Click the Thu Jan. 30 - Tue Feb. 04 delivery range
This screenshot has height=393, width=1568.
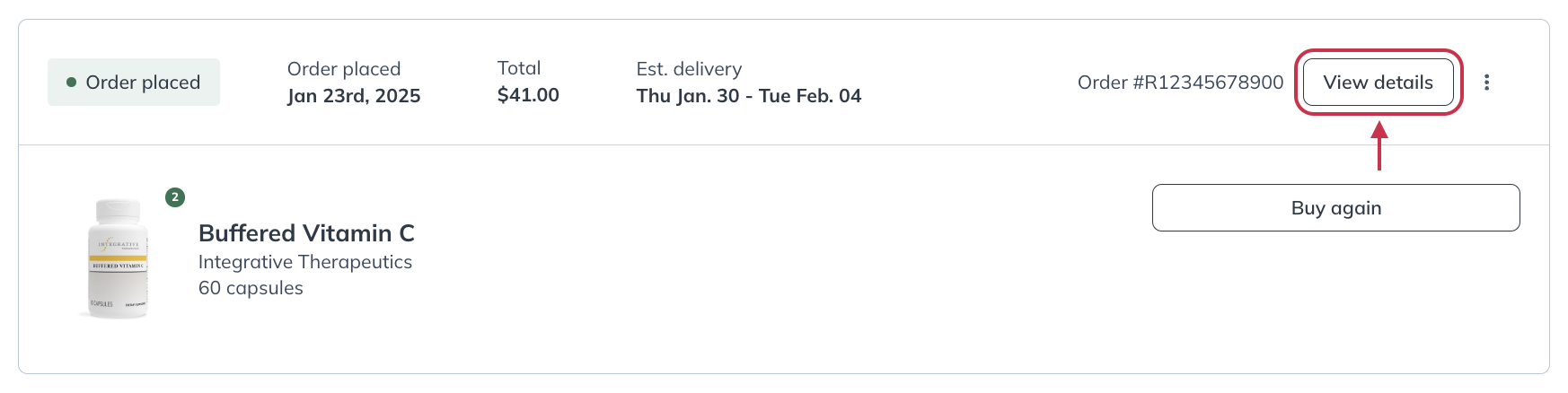(748, 96)
